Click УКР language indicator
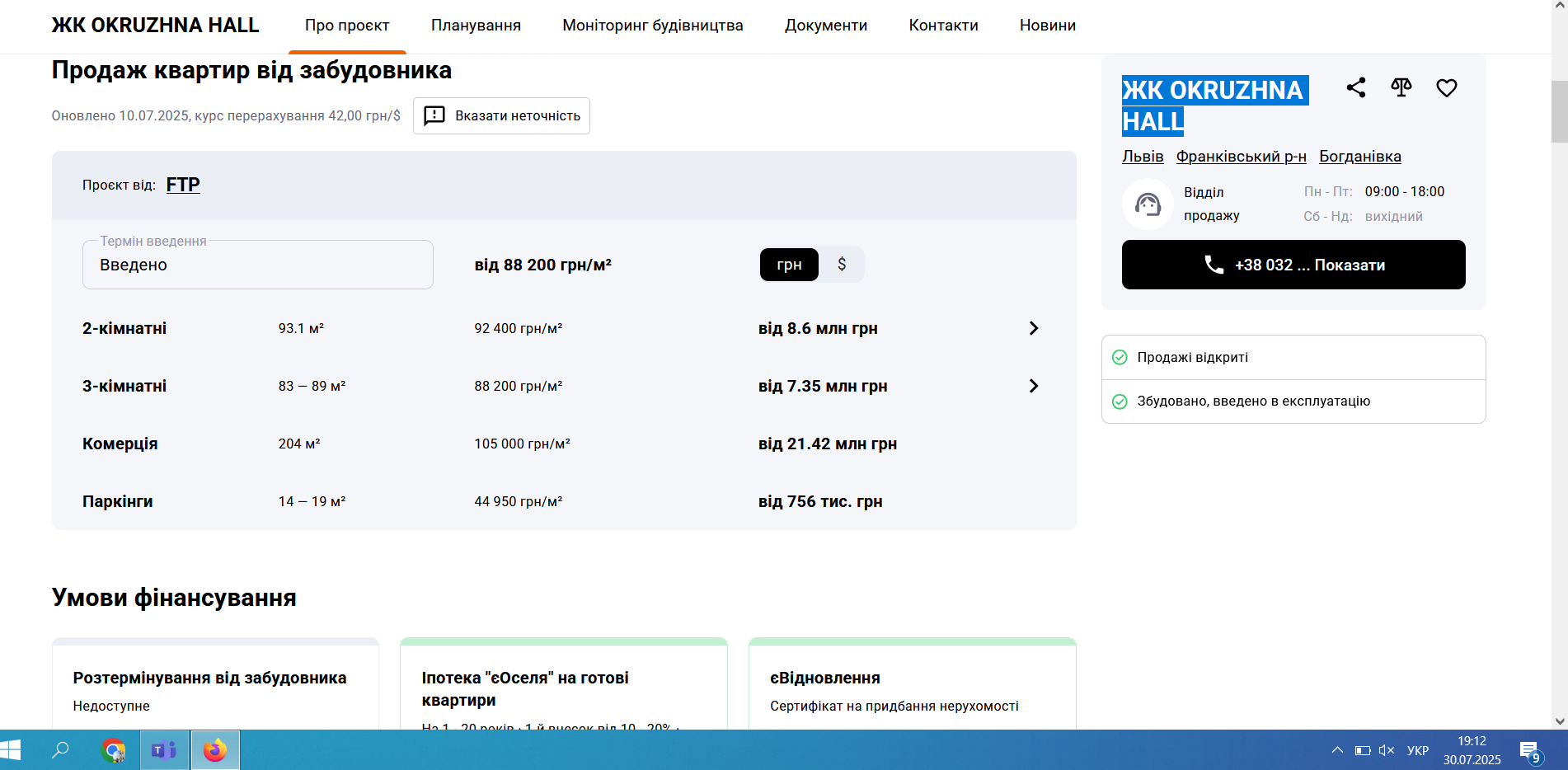Image resolution: width=1568 pixels, height=770 pixels. [x=1418, y=750]
